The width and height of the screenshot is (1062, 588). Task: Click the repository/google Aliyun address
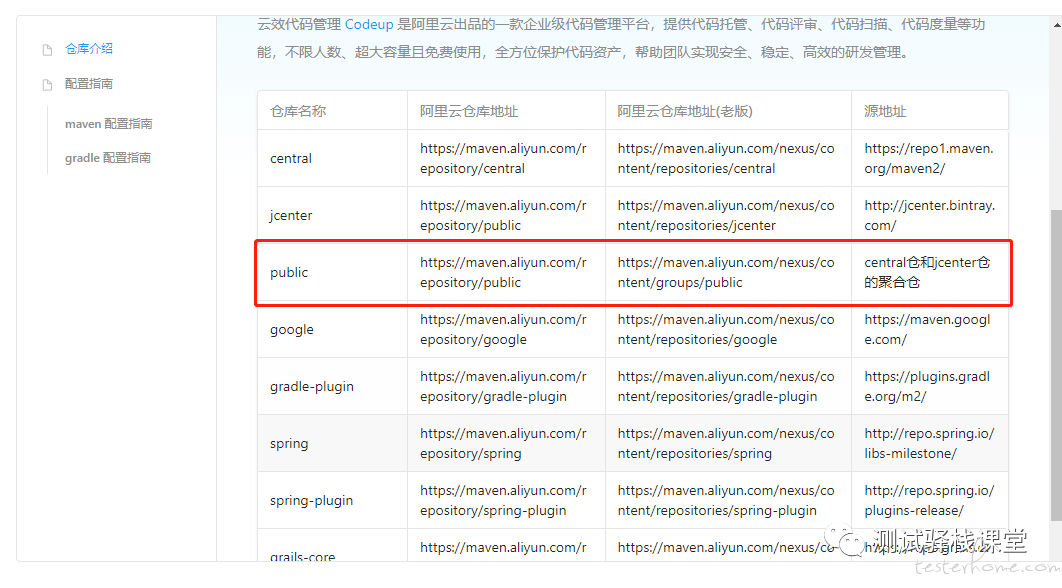point(503,329)
